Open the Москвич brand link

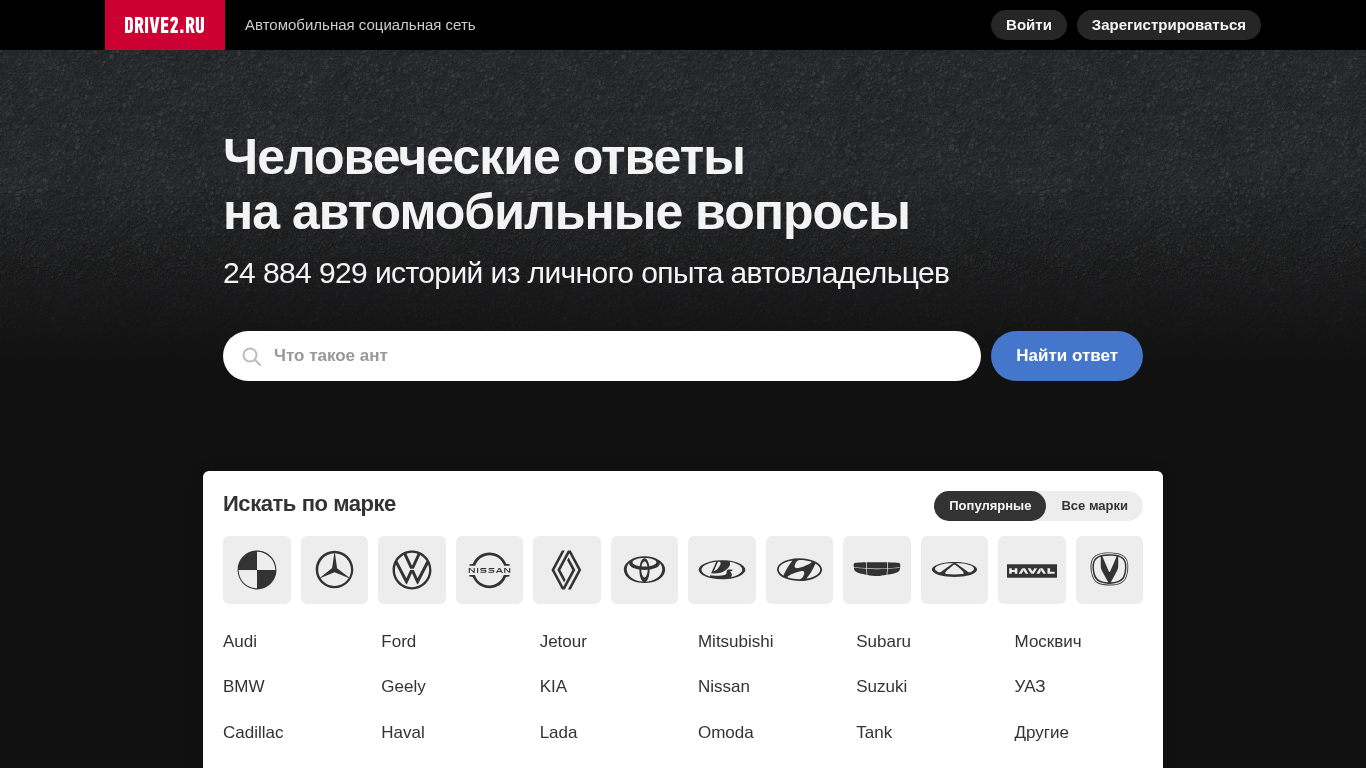tap(1048, 642)
